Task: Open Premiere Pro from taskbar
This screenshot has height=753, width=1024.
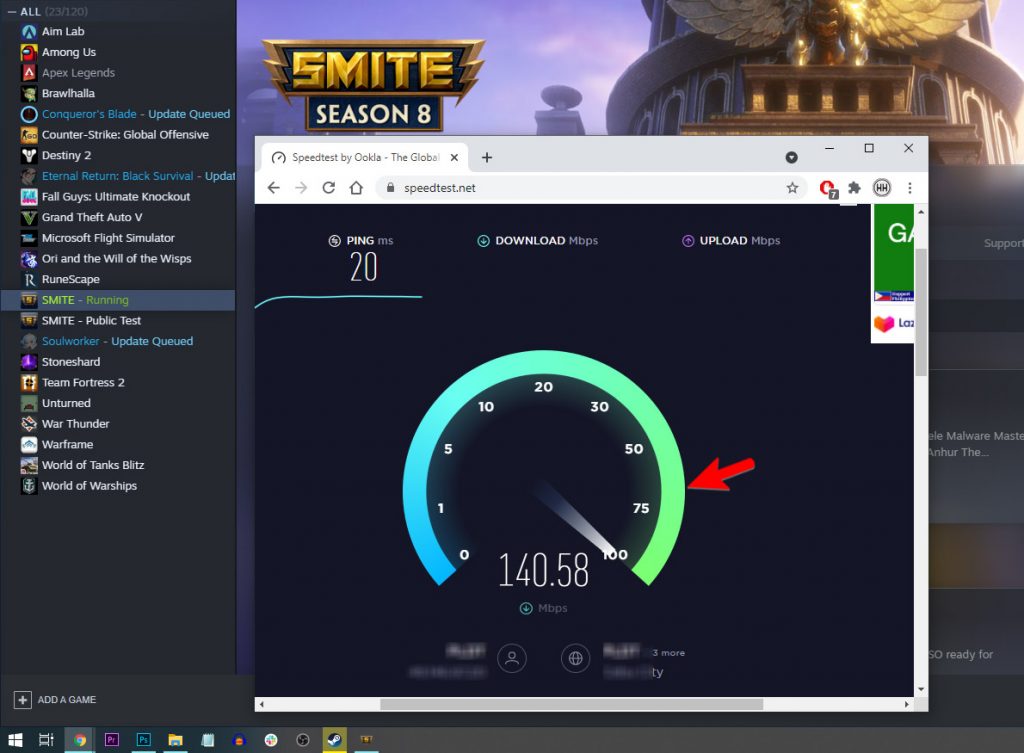Action: tap(112, 740)
